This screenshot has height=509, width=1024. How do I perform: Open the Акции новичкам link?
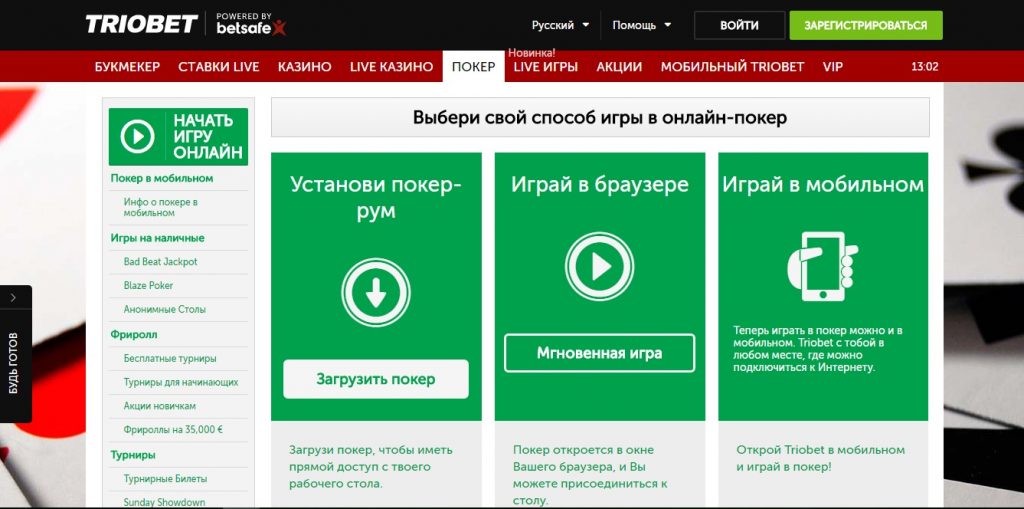click(x=159, y=406)
